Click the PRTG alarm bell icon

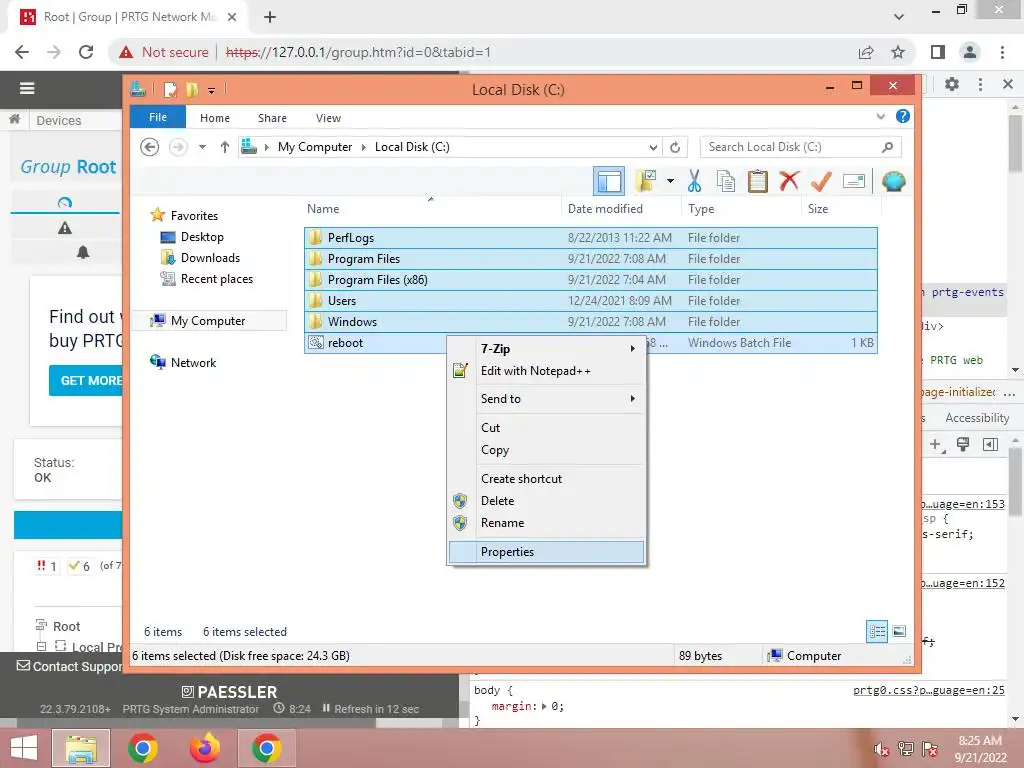coord(82,252)
